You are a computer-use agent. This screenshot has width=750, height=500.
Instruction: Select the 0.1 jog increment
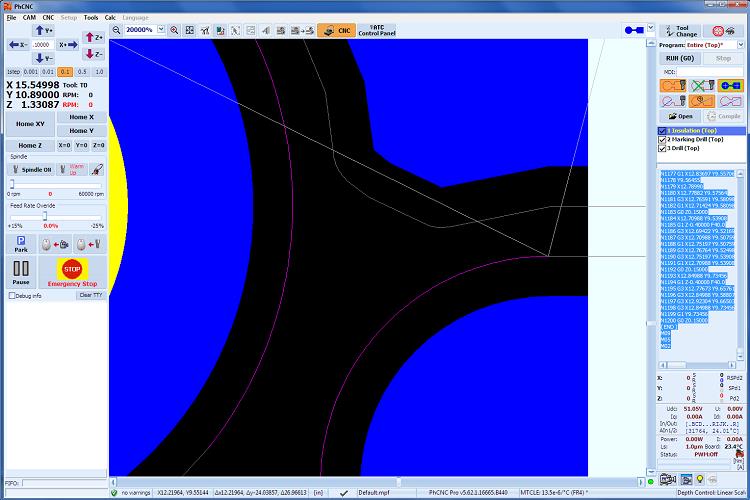tap(65, 72)
